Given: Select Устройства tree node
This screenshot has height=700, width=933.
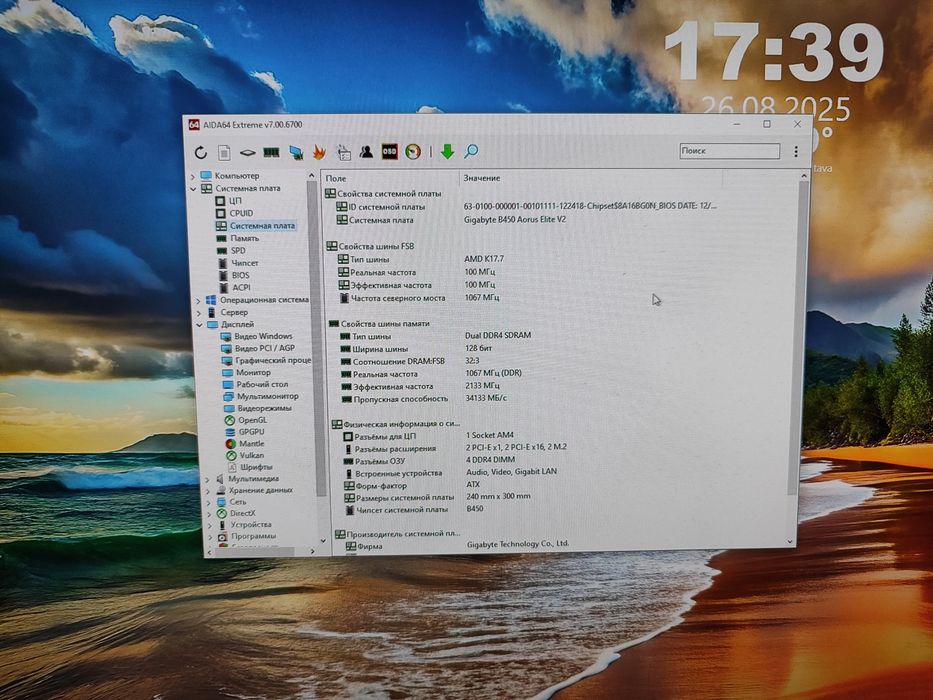Looking at the screenshot, I should [x=251, y=525].
